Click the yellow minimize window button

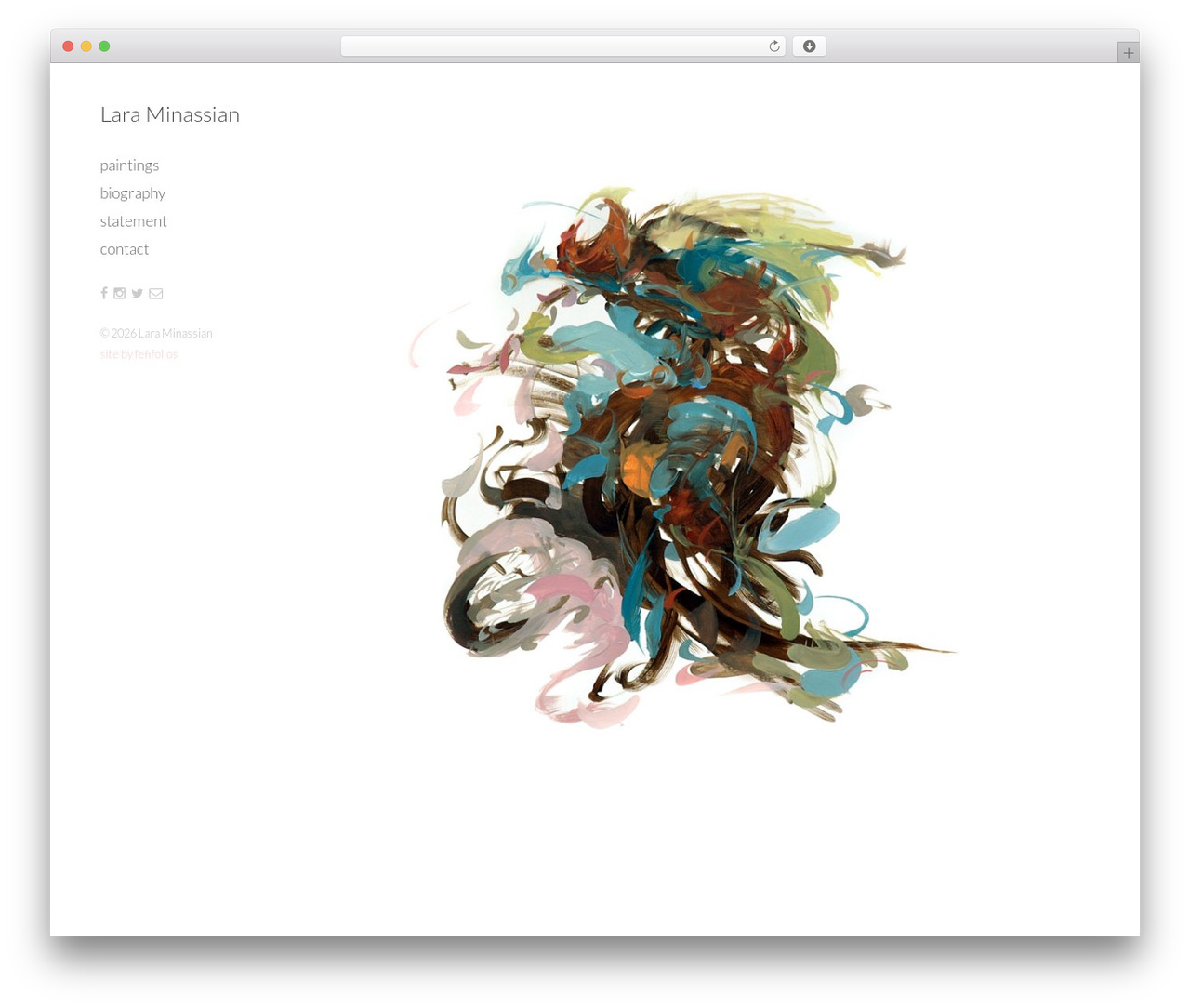tap(86, 46)
